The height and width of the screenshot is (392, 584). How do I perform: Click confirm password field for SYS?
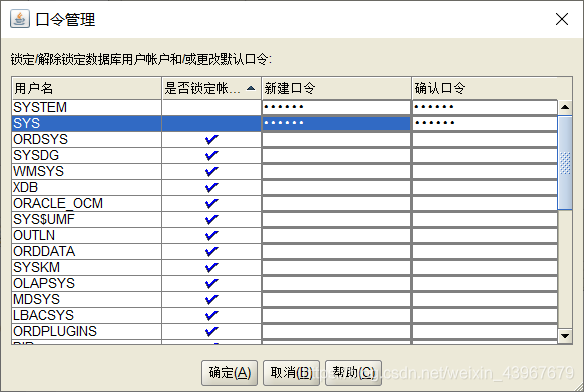coord(485,123)
